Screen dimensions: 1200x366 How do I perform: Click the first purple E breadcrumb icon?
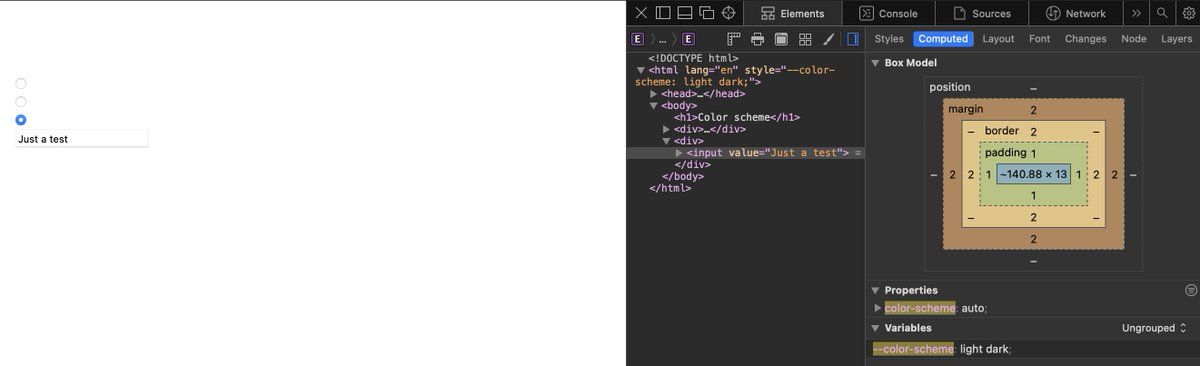(638, 39)
